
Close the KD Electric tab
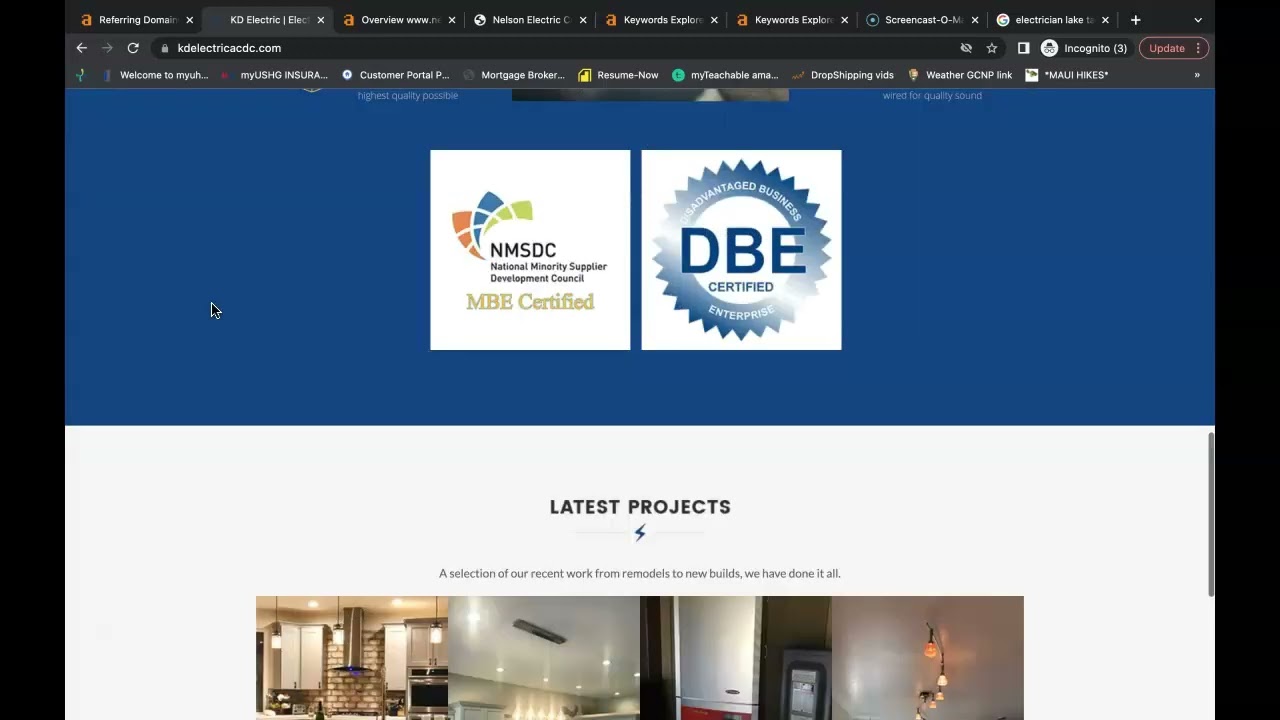coord(321,20)
